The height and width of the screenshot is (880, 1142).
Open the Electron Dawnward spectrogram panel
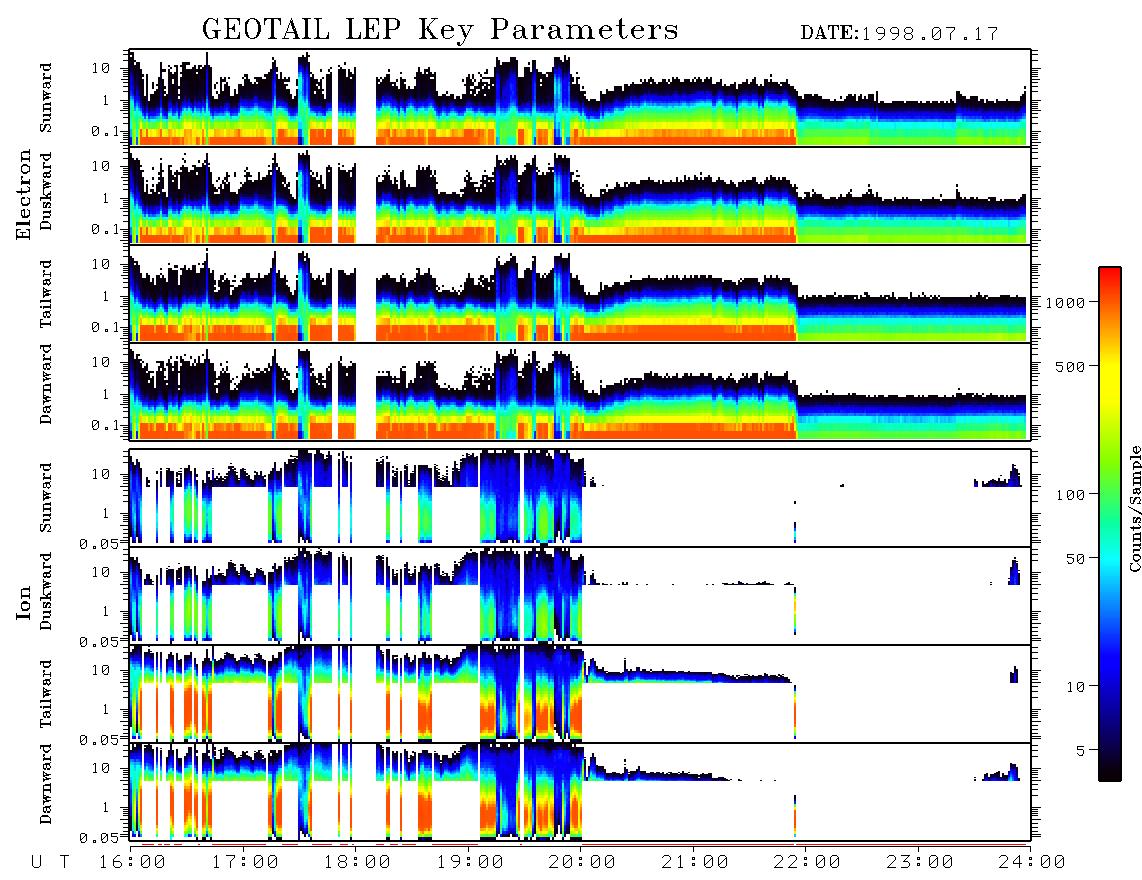(580, 391)
